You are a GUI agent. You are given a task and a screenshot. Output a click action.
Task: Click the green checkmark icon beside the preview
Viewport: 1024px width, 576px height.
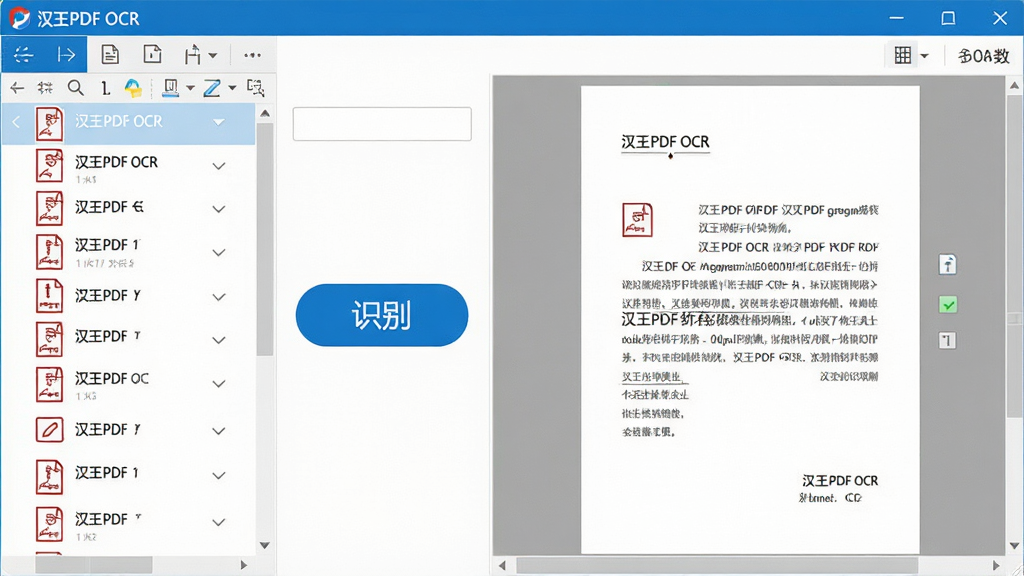tap(948, 305)
